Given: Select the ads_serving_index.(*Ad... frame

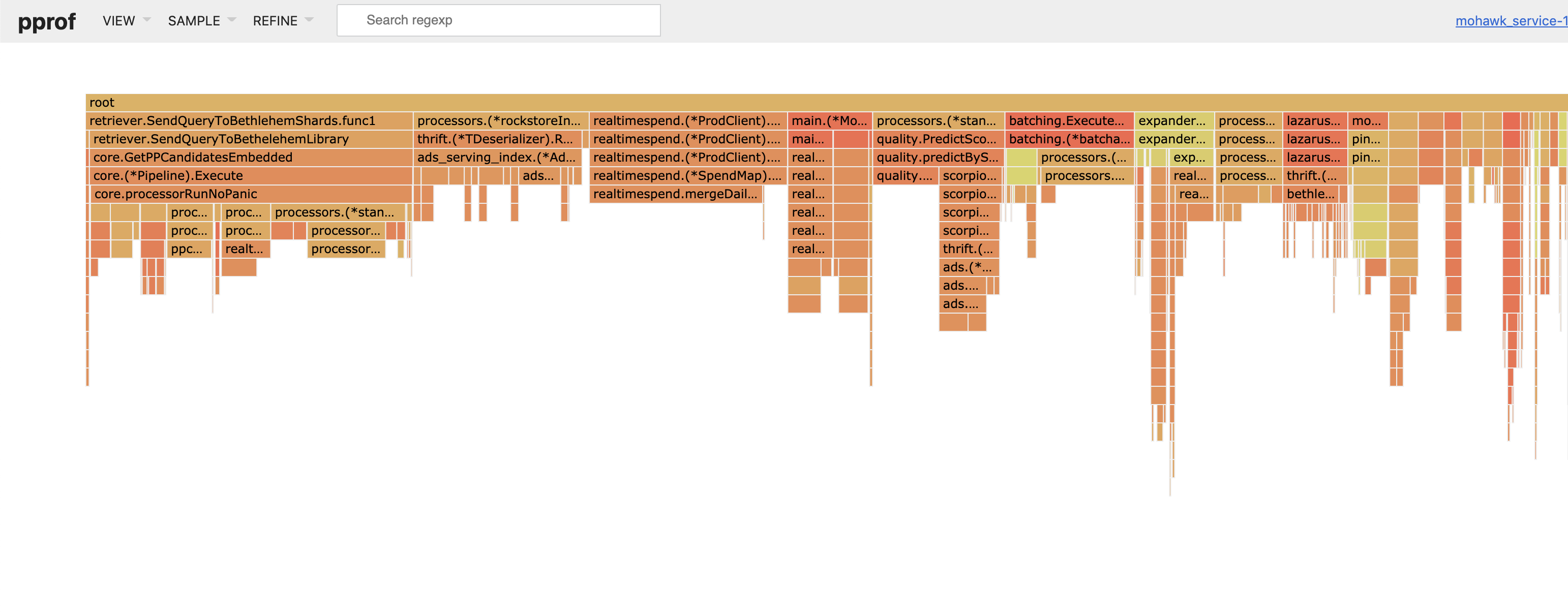Looking at the screenshot, I should coord(497,157).
